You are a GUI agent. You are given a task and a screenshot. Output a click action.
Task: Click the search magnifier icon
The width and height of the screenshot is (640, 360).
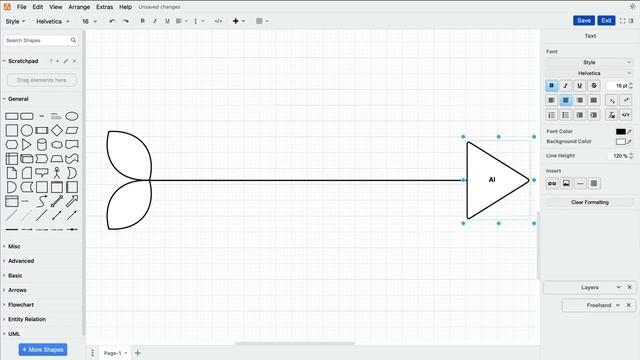(x=73, y=40)
